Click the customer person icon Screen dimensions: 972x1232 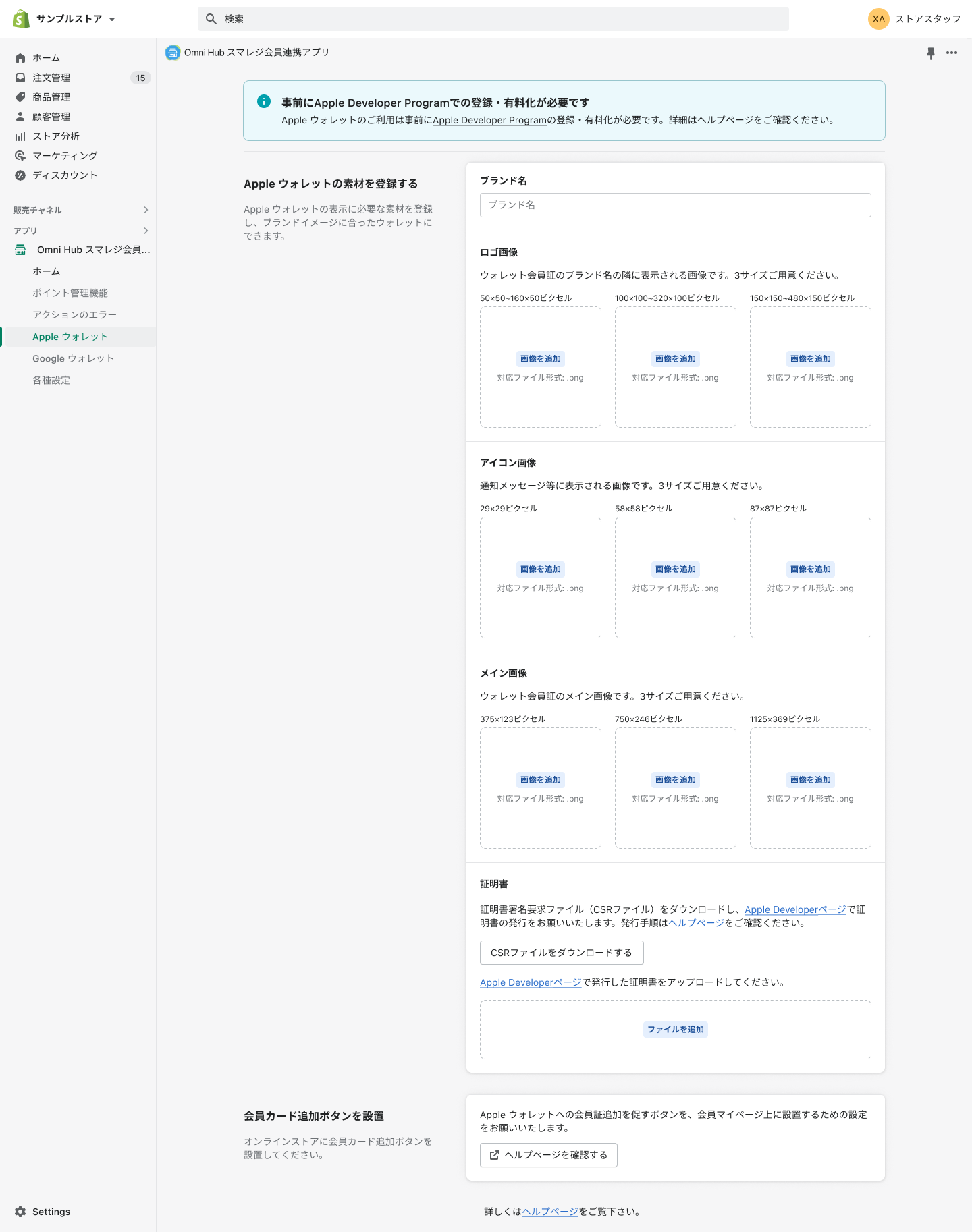click(20, 117)
